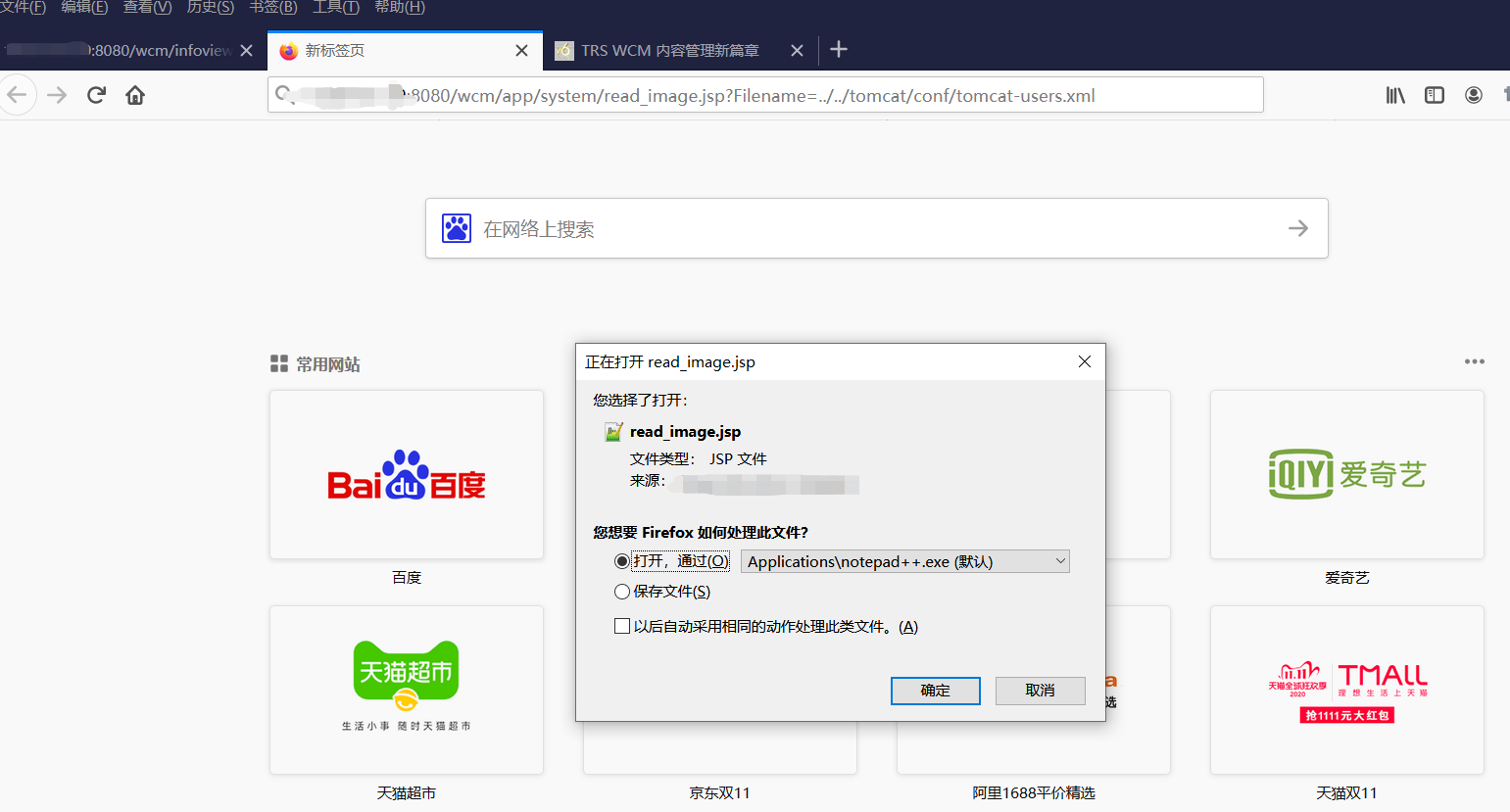
Task: Open a new tab with plus button
Action: click(839, 49)
